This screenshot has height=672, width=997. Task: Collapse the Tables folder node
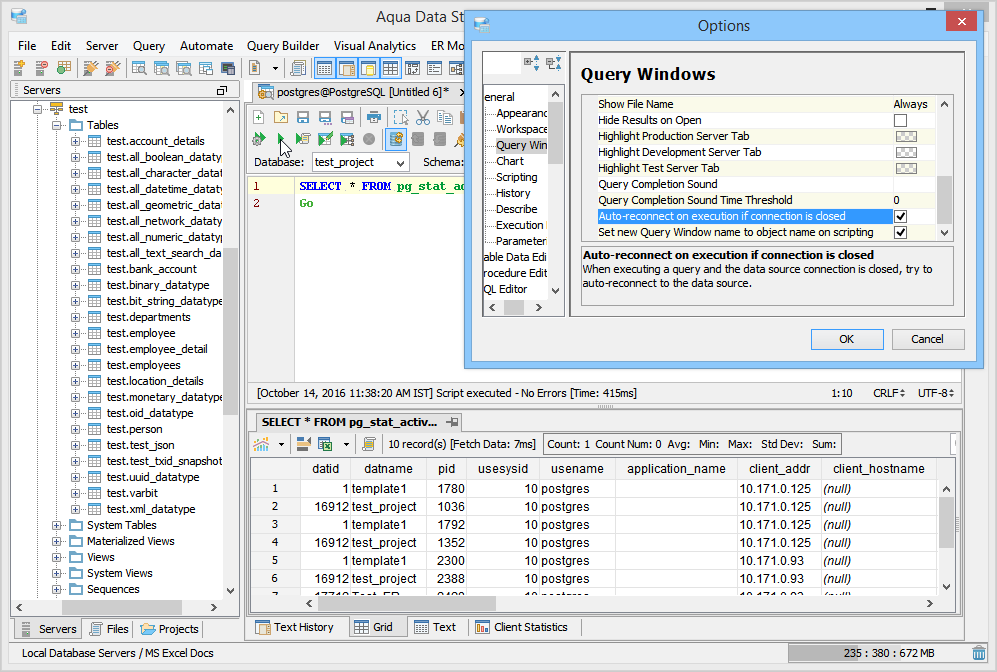pos(57,125)
